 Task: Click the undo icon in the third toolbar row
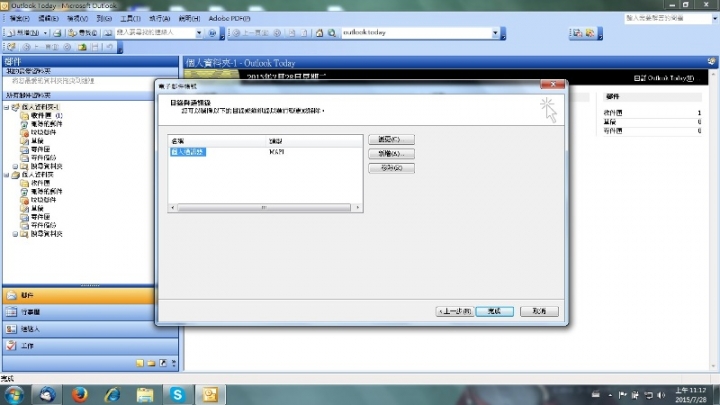click(109, 47)
